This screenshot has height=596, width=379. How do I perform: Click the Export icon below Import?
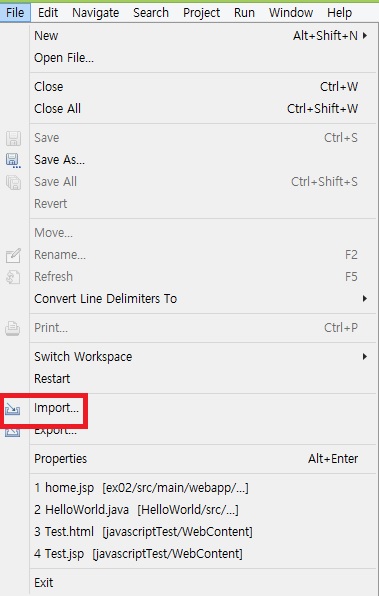pyautogui.click(x=13, y=432)
